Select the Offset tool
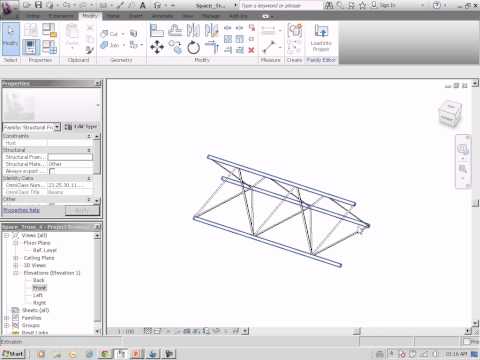This screenshot has height=360, width=480. (x=175, y=30)
